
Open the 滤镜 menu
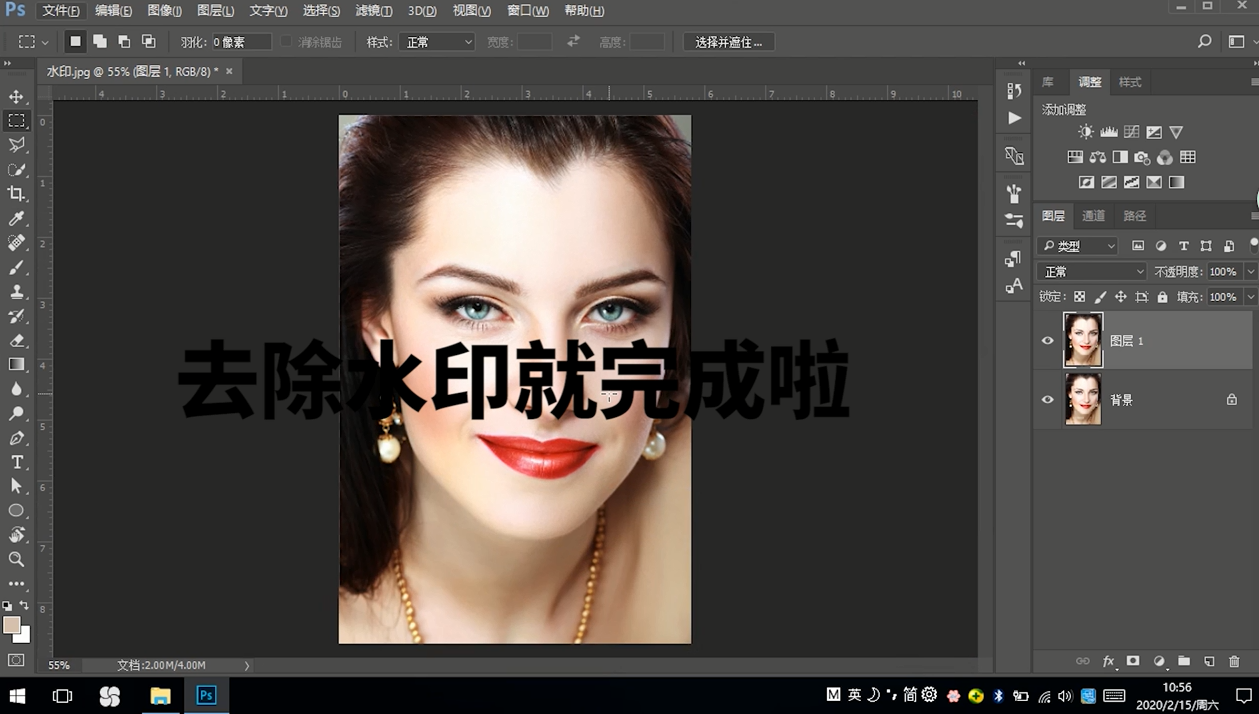tap(373, 11)
